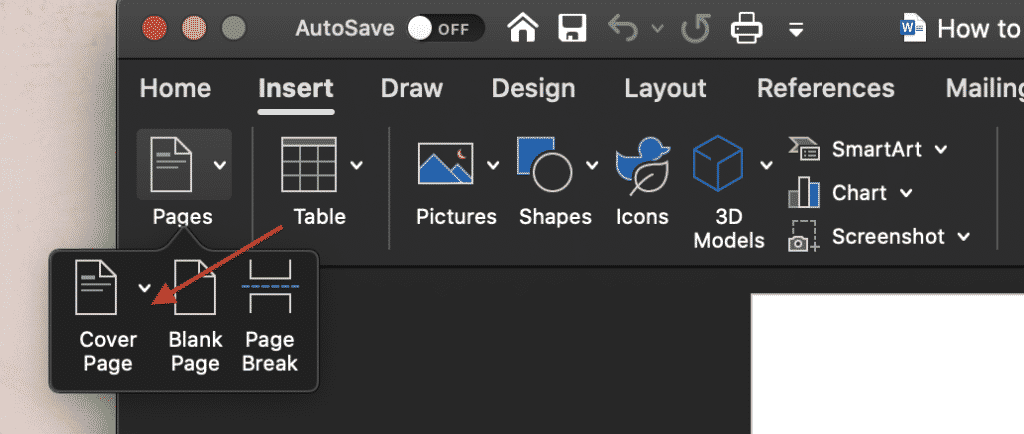
Task: Click the Undo arrow icon
Action: pos(622,28)
